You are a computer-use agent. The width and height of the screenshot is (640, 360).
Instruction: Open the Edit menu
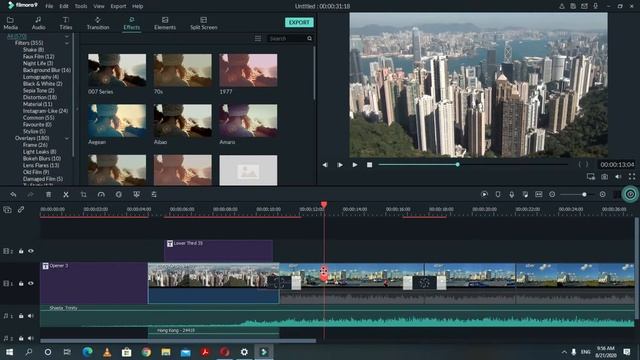[x=64, y=6]
